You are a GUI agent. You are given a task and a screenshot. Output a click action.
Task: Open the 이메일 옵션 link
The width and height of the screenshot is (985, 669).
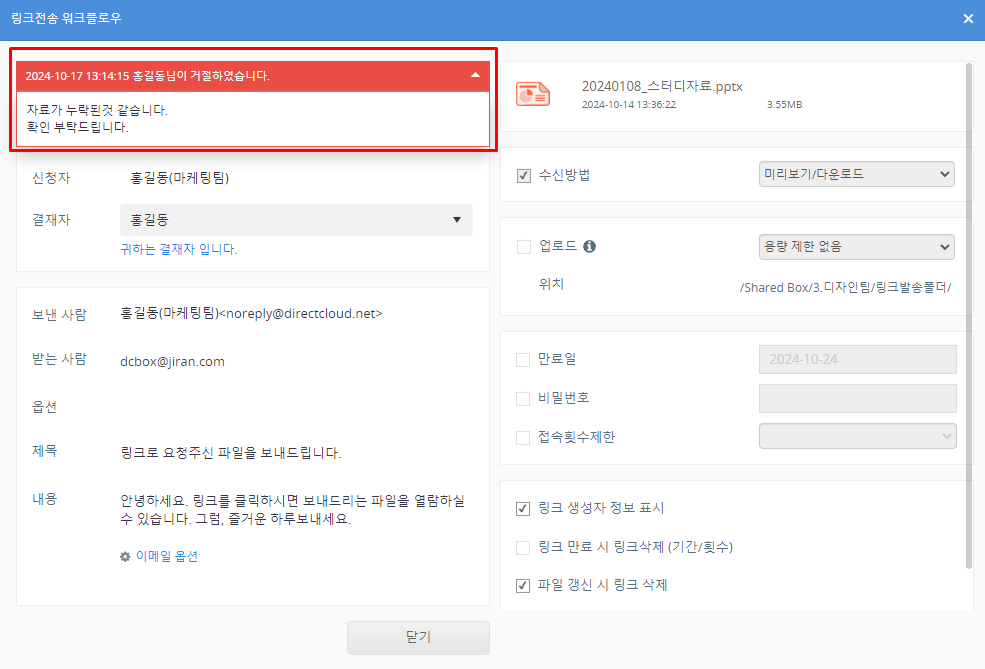(x=166, y=557)
